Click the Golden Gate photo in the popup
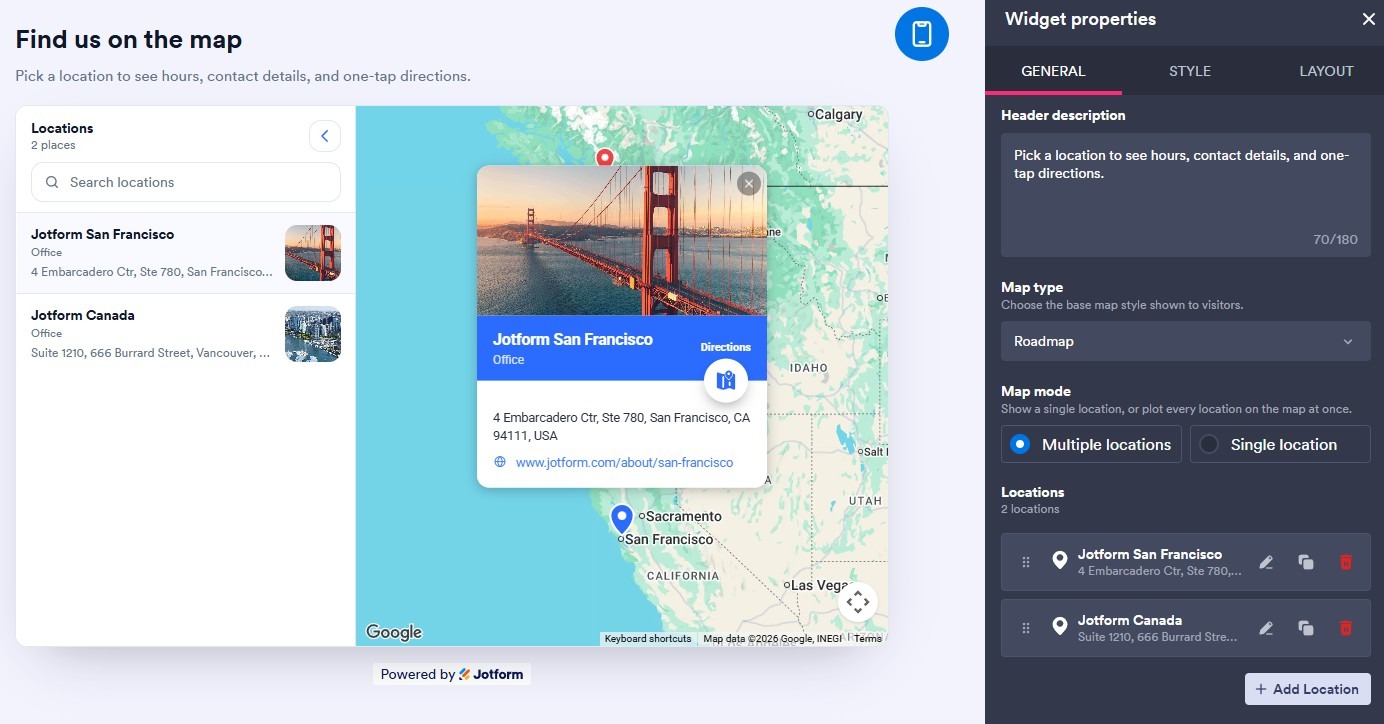Screen dimensions: 1384x724 [622, 241]
